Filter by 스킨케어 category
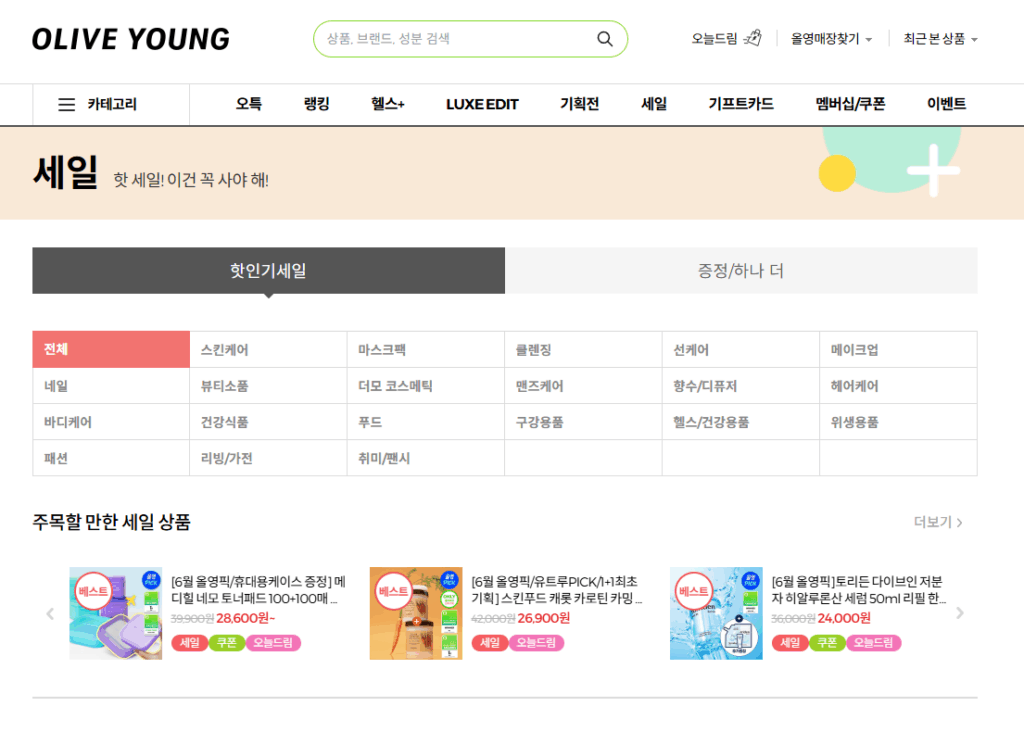Screen dimensions: 1024x732 225,350
